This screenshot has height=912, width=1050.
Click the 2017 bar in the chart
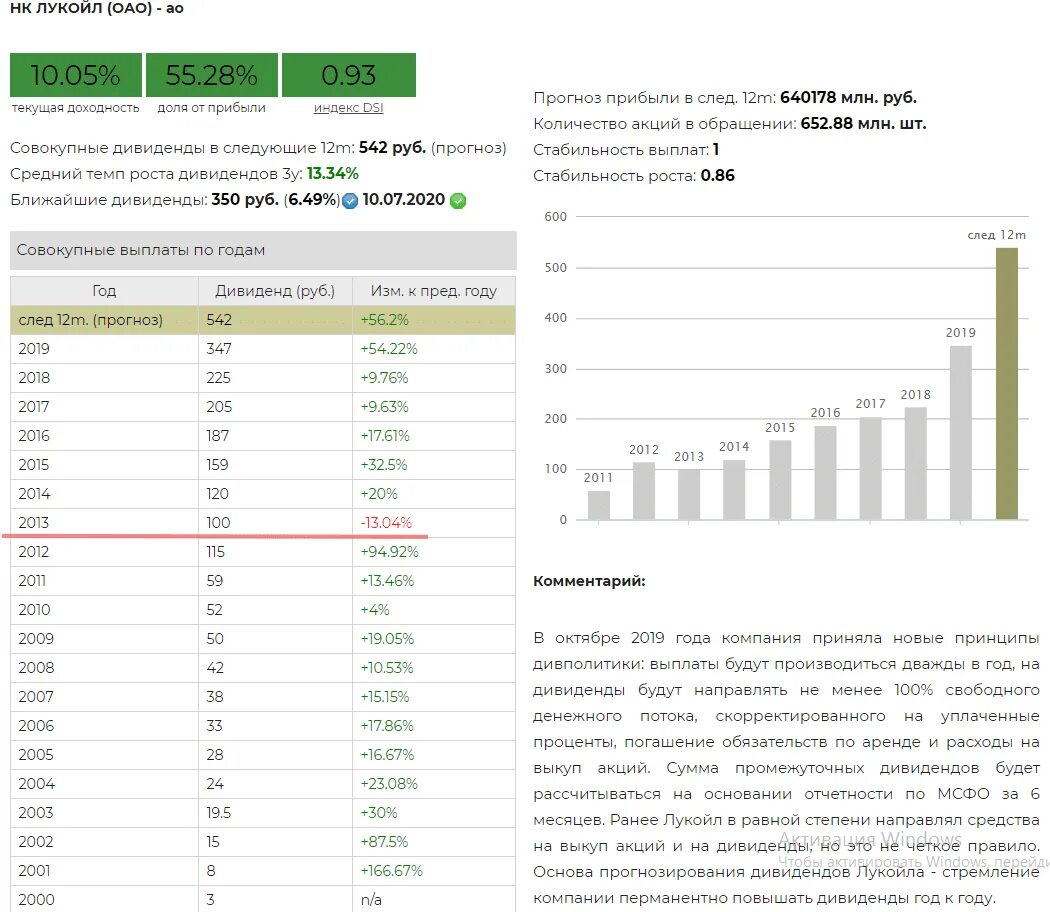click(871, 468)
